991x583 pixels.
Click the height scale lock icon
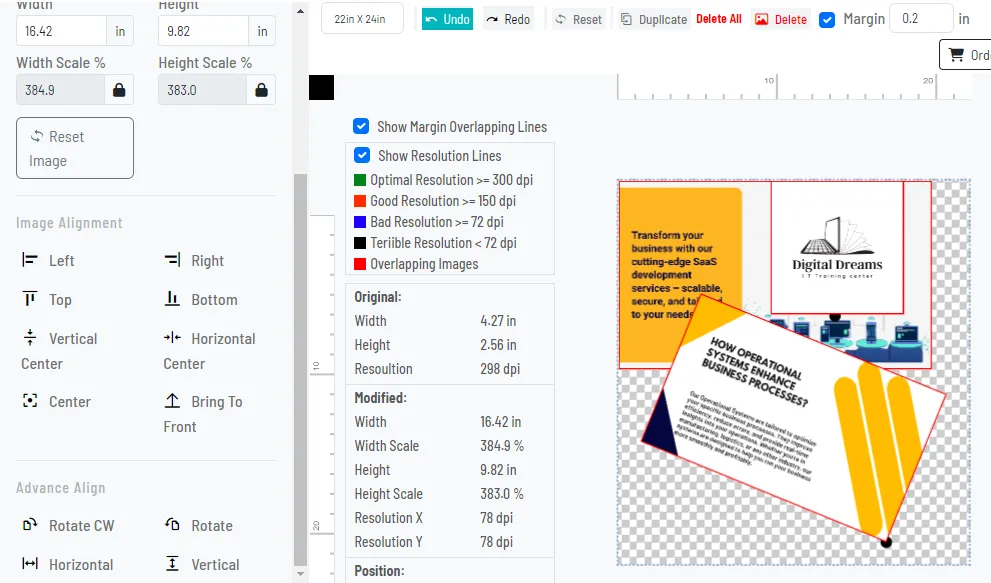pyautogui.click(x=261, y=90)
